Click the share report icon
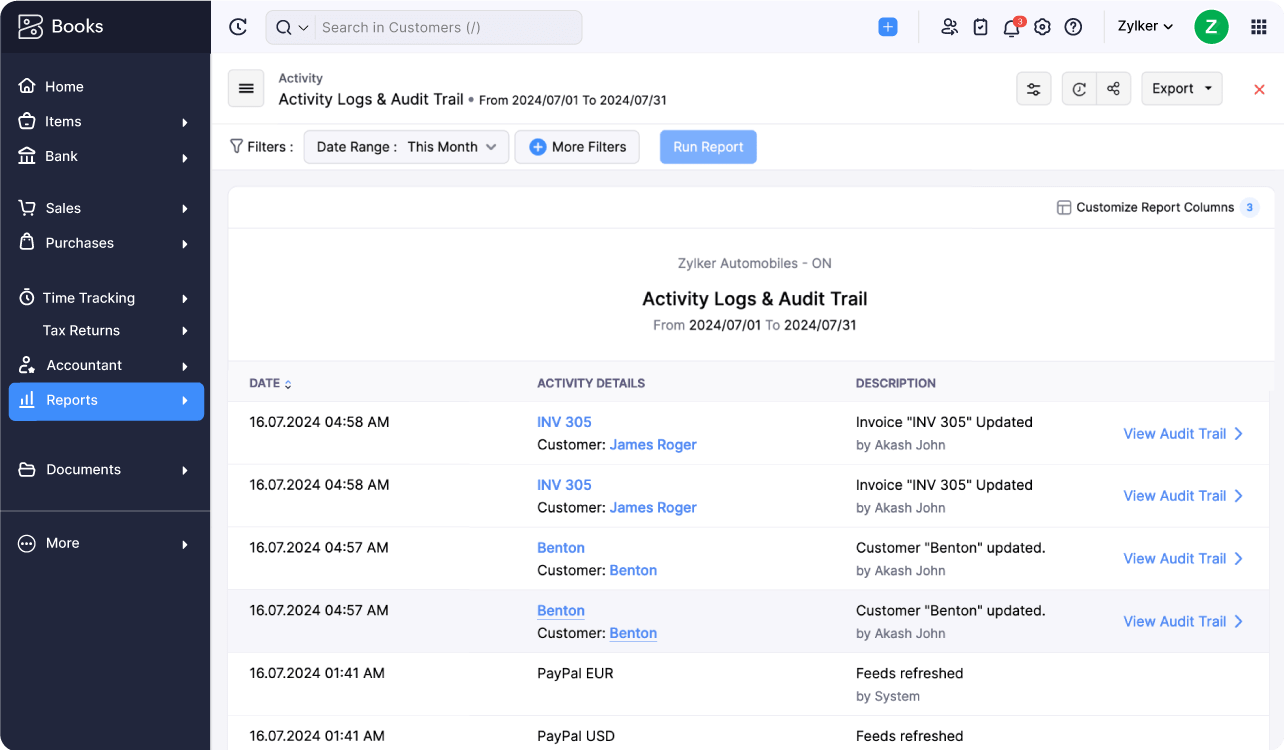 (1113, 89)
